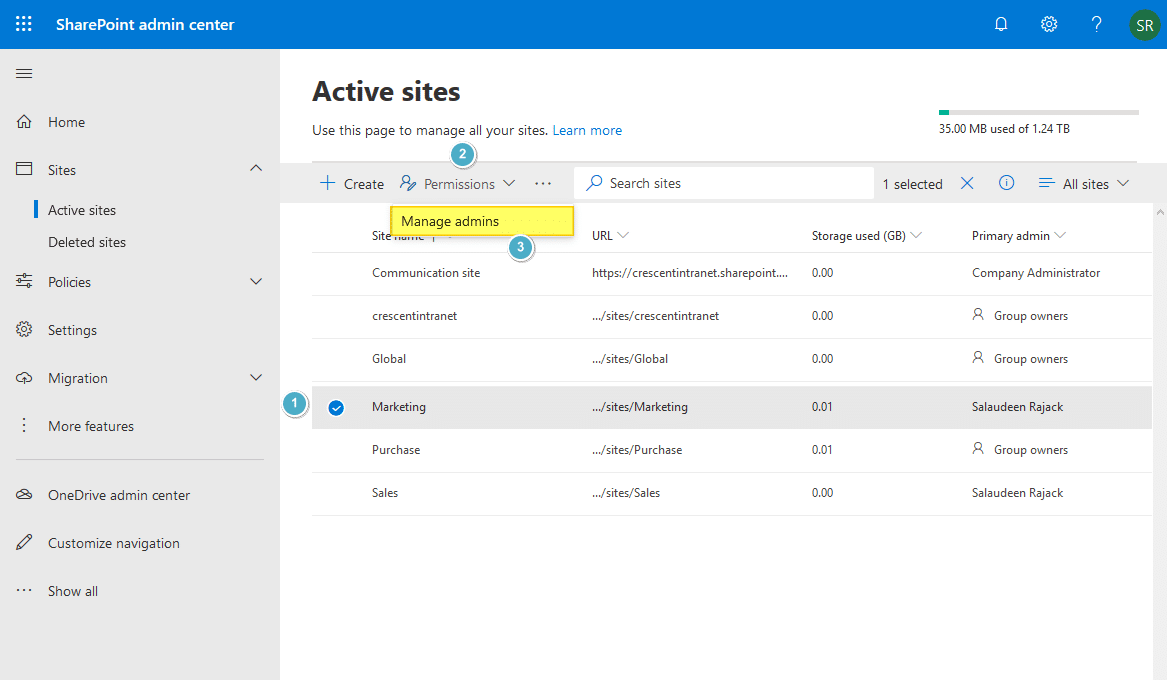Screen dimensions: 1167x680
Task: Open the Help question mark
Action: click(x=1096, y=23)
